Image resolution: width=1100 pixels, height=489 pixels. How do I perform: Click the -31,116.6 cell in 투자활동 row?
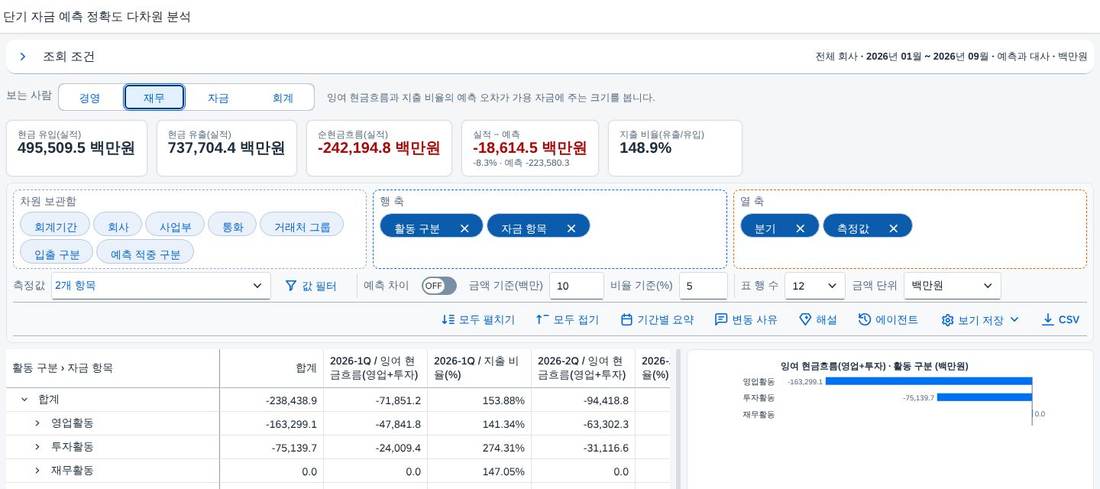(583, 448)
